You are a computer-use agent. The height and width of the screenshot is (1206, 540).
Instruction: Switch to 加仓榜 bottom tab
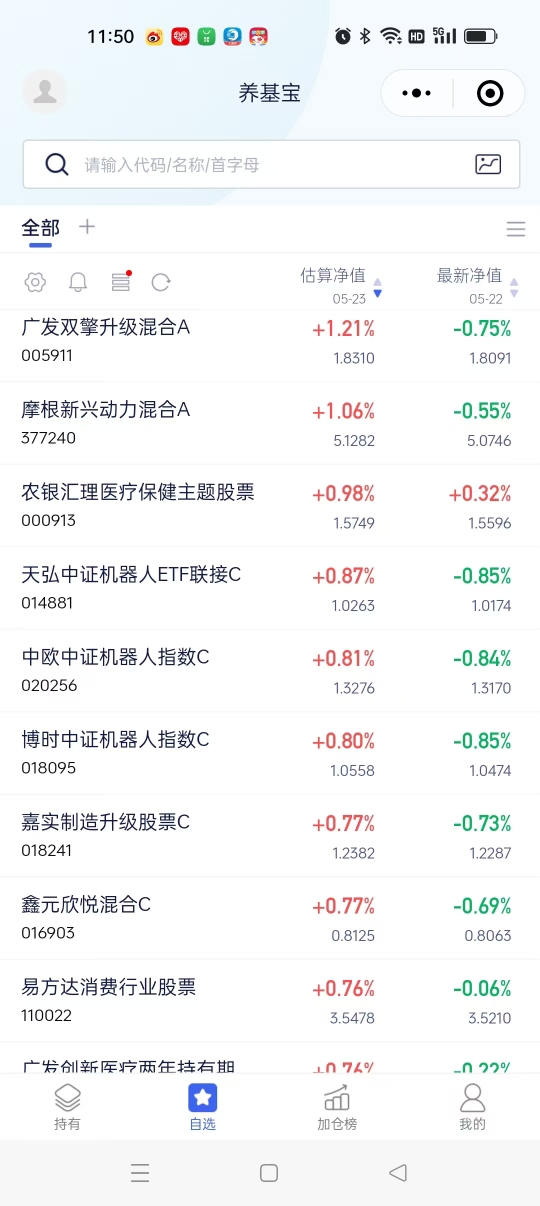337,1107
